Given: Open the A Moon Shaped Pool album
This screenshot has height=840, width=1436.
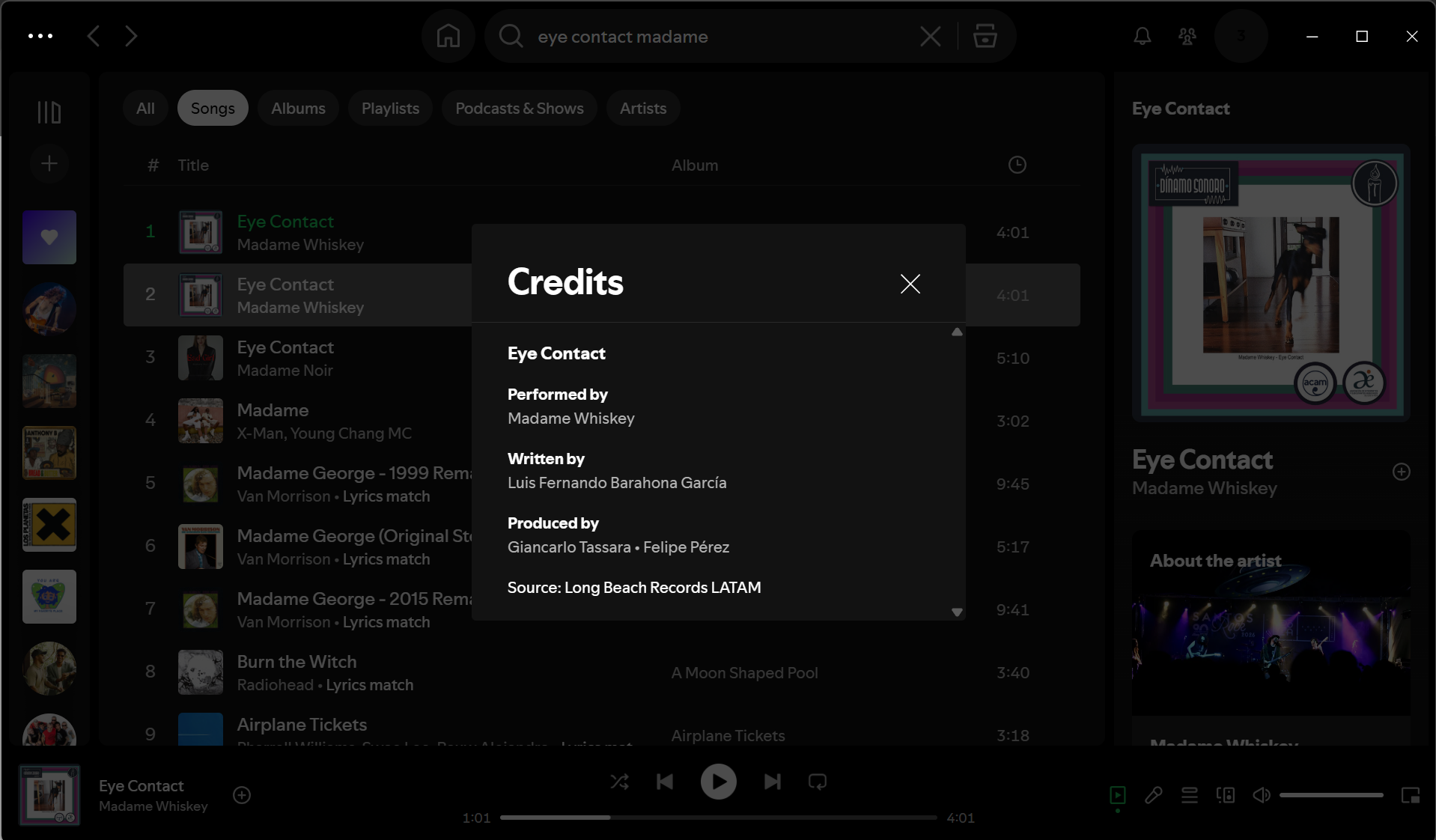Looking at the screenshot, I should [x=744, y=673].
